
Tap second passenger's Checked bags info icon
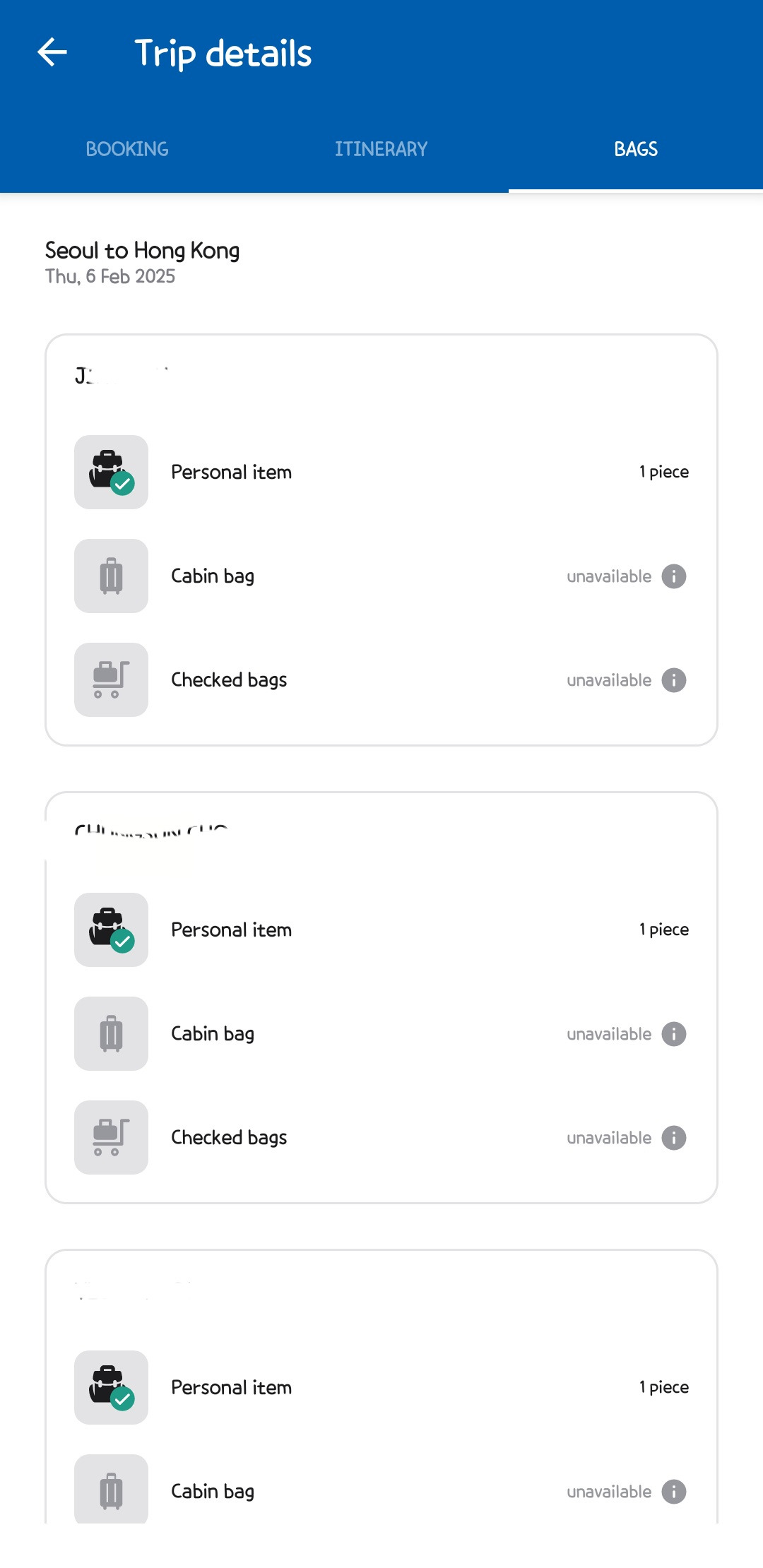click(674, 1138)
